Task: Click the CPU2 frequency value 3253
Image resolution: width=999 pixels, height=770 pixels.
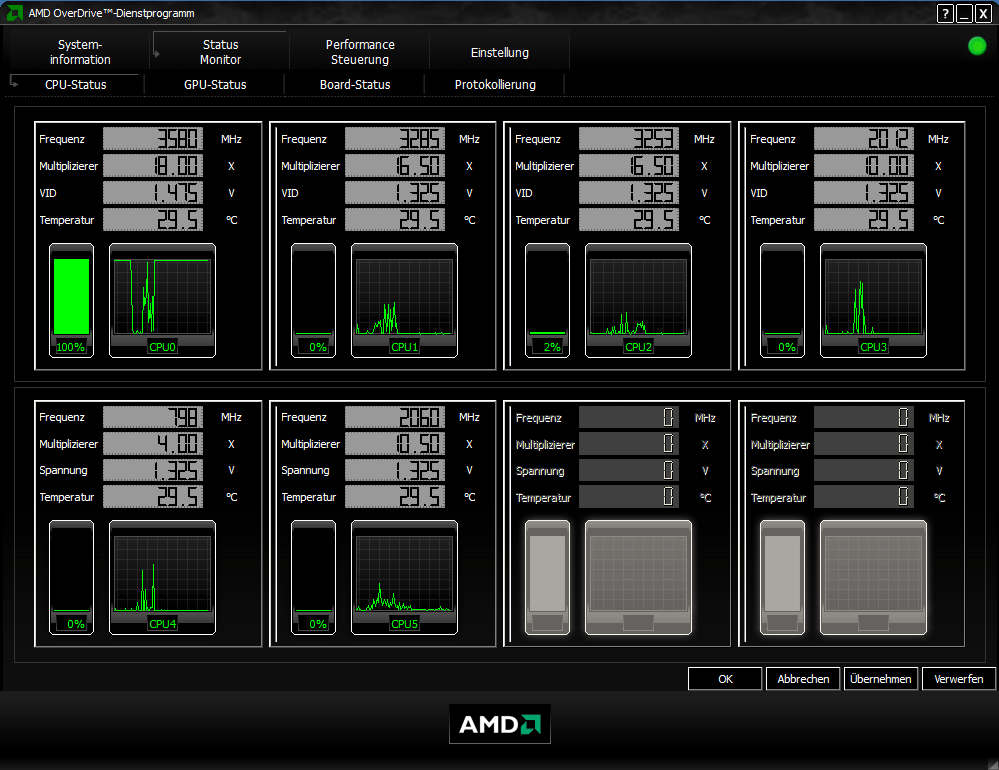Action: (629, 139)
